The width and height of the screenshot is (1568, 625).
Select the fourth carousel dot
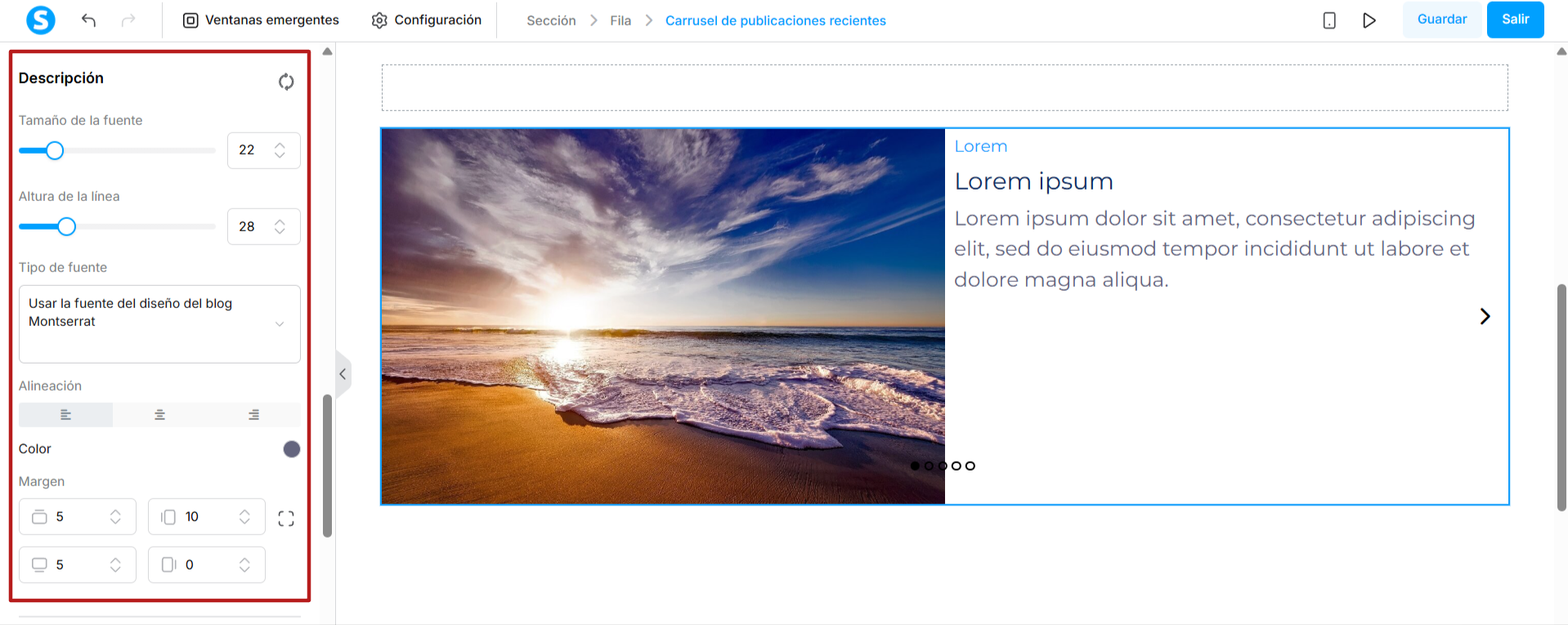956,466
